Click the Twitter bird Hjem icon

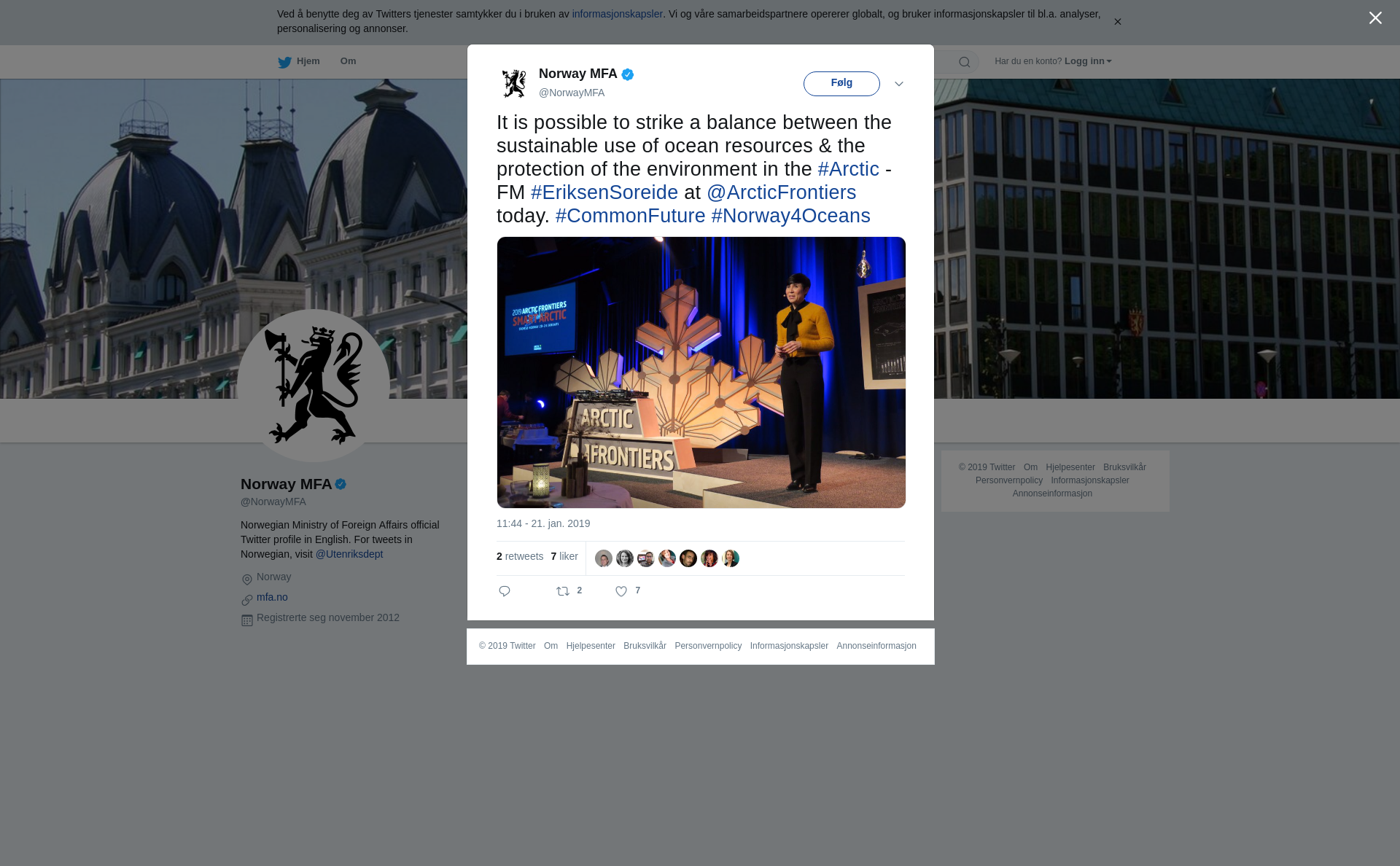284,62
